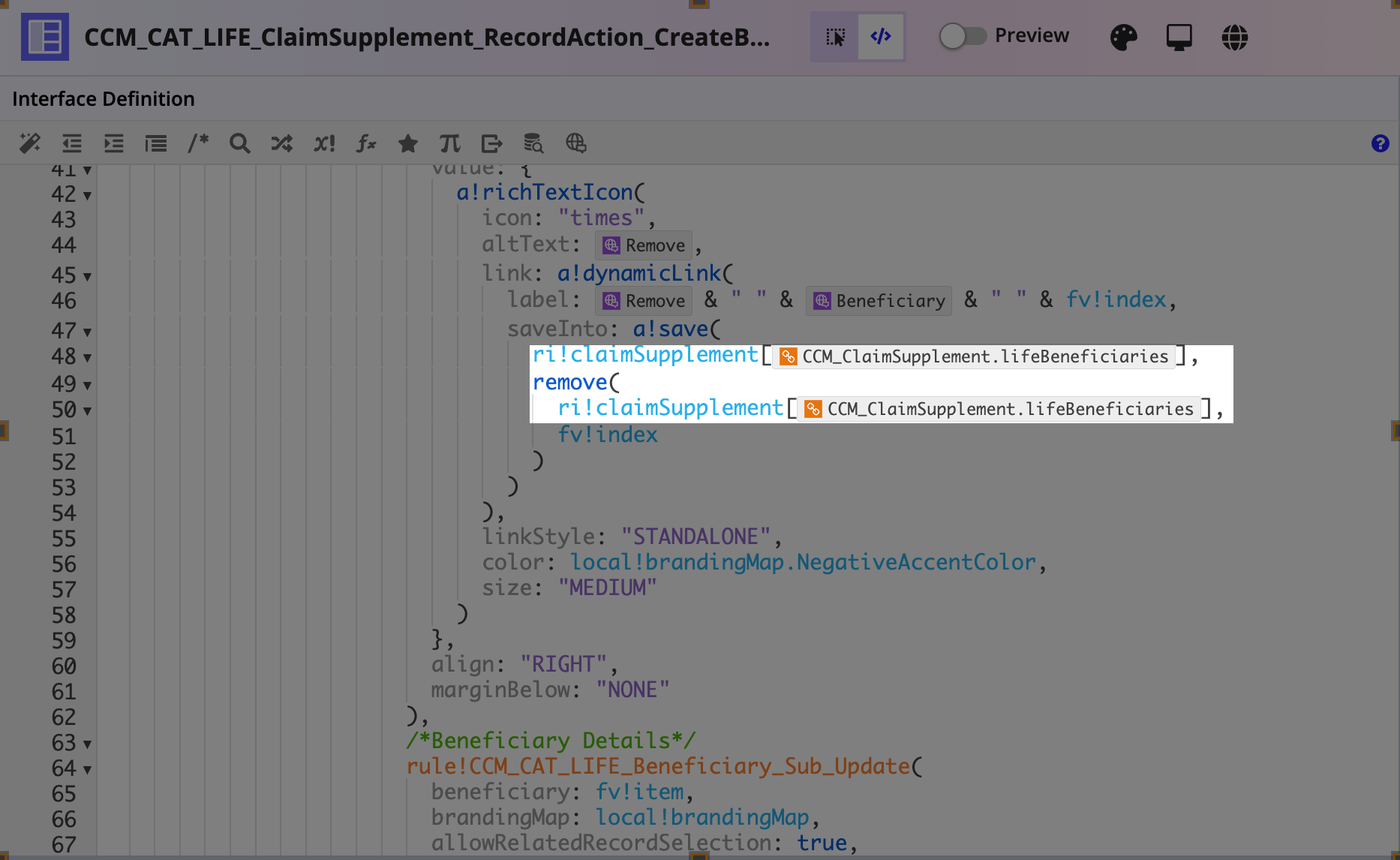Click the "RIGHT" align value
Viewport: 1400px width, 860px height.
coord(563,664)
